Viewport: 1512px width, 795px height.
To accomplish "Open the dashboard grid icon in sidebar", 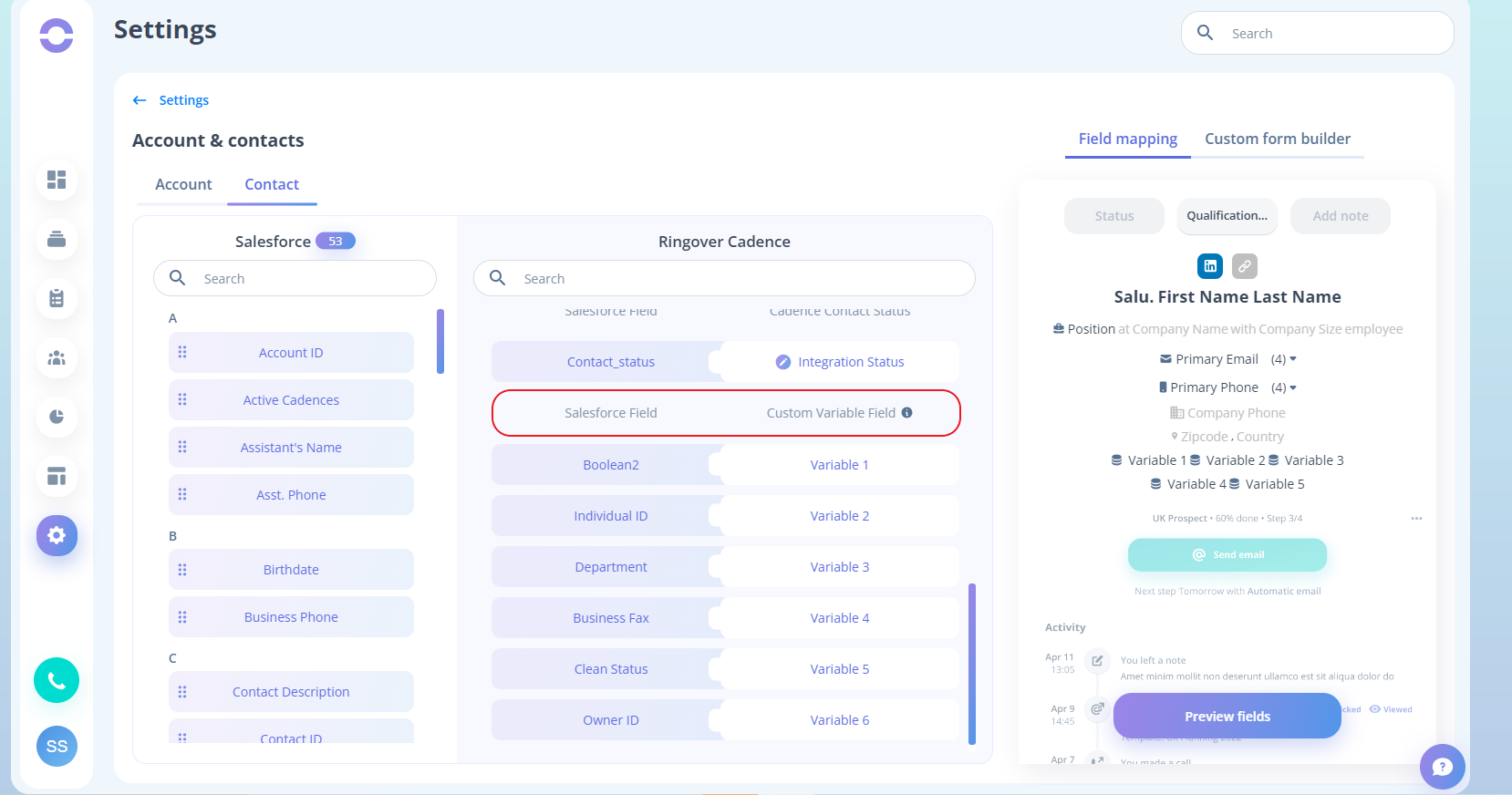I will pos(57,180).
